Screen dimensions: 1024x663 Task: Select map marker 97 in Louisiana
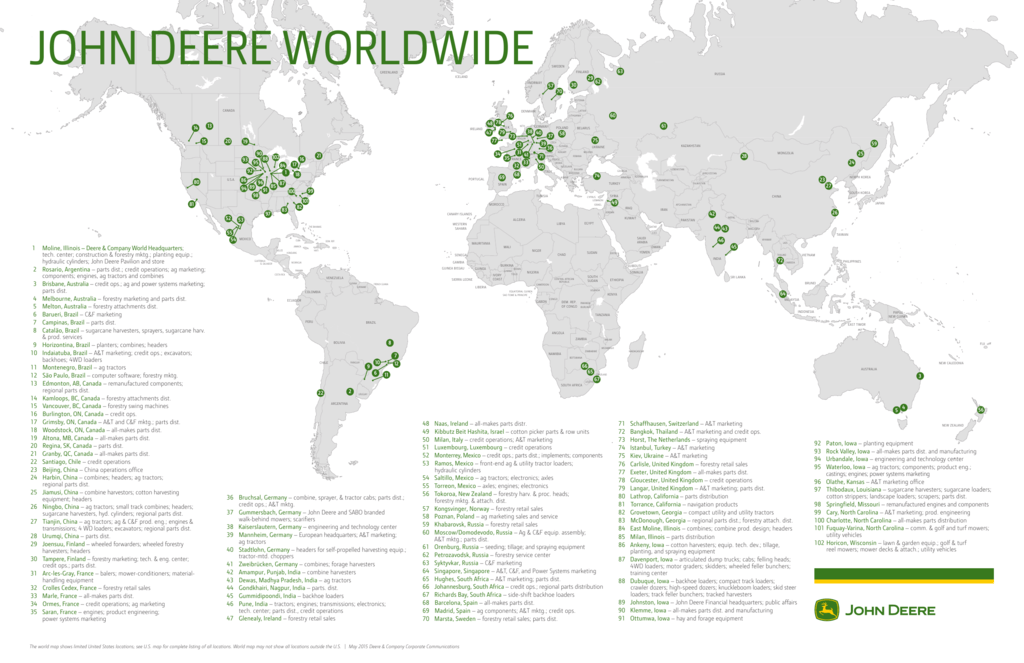point(268,214)
